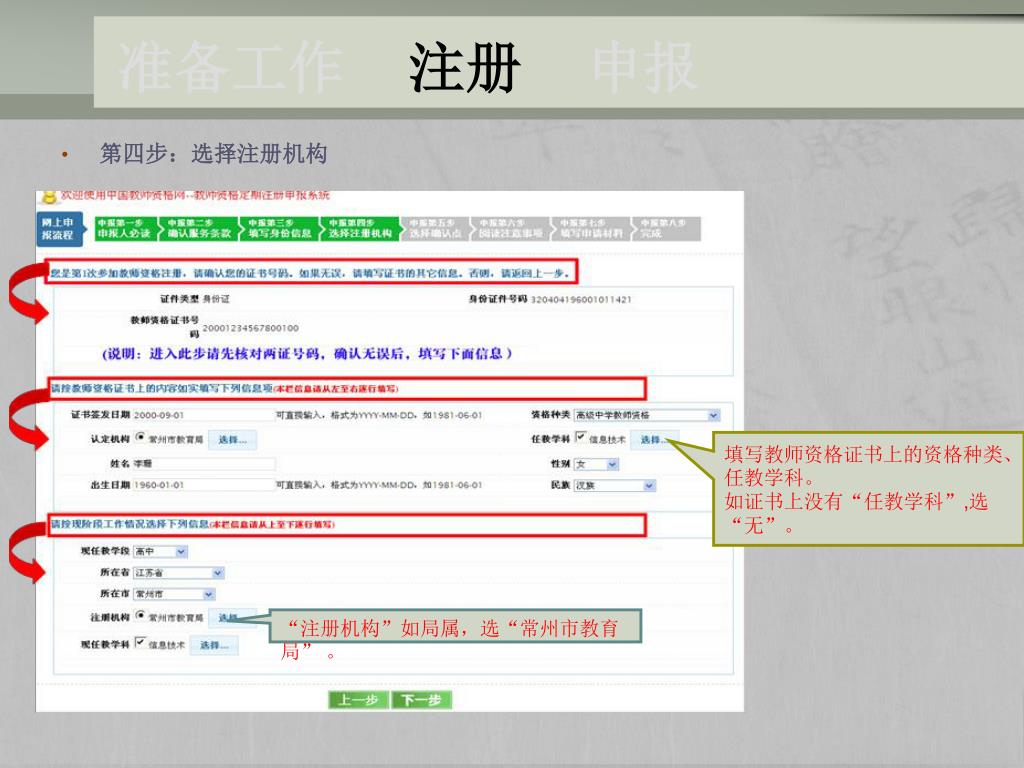The width and height of the screenshot is (1024, 768).
Task: Click the text 第四步：选择注册机构
Action: [213, 154]
